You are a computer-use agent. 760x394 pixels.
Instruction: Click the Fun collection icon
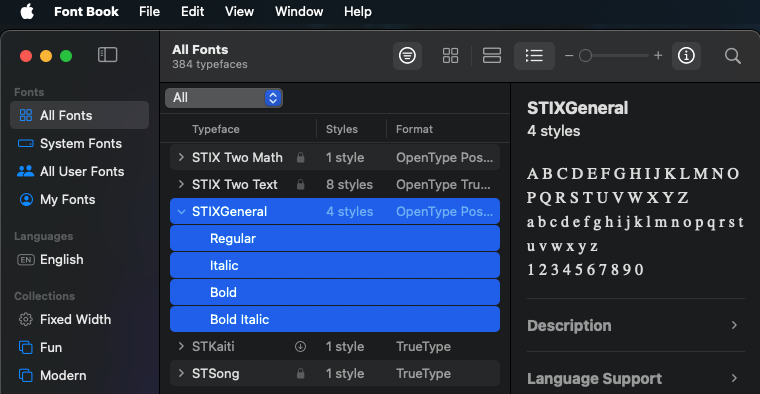(x=26, y=347)
